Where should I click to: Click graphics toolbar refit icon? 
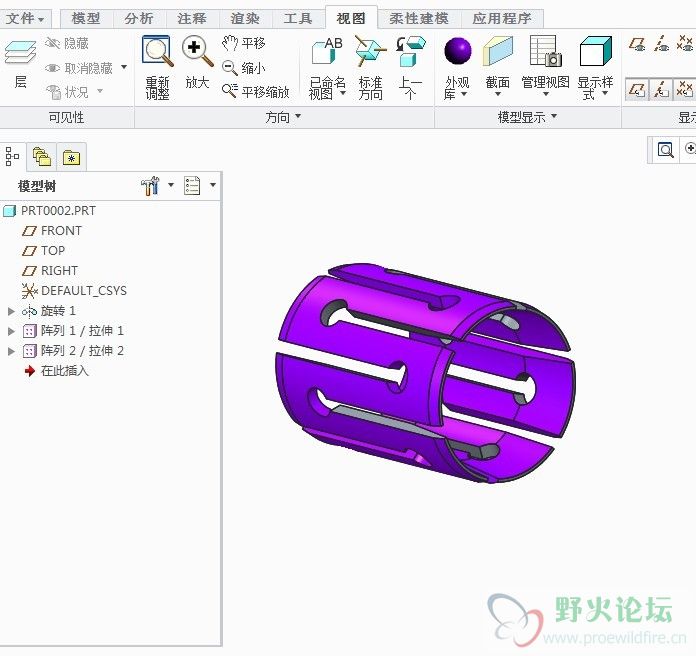point(665,150)
